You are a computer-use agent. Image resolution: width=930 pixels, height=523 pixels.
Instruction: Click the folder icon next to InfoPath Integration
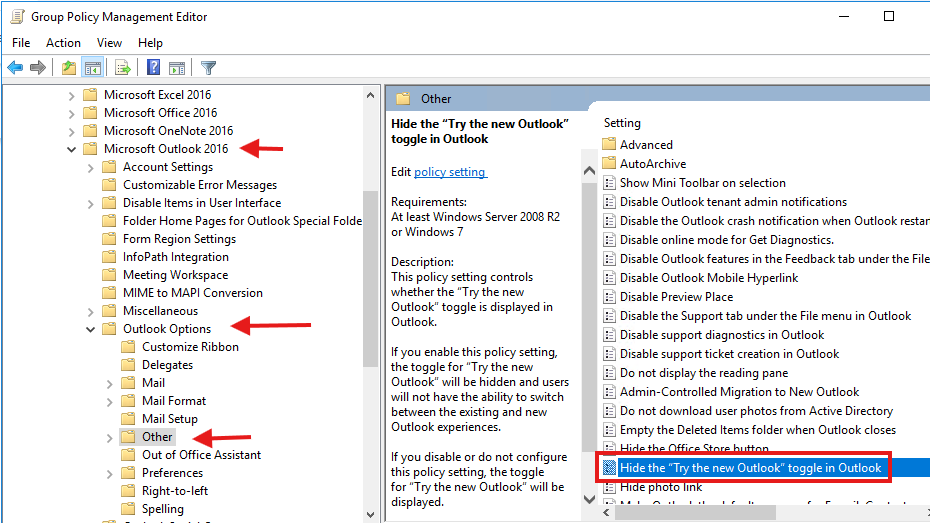[109, 256]
